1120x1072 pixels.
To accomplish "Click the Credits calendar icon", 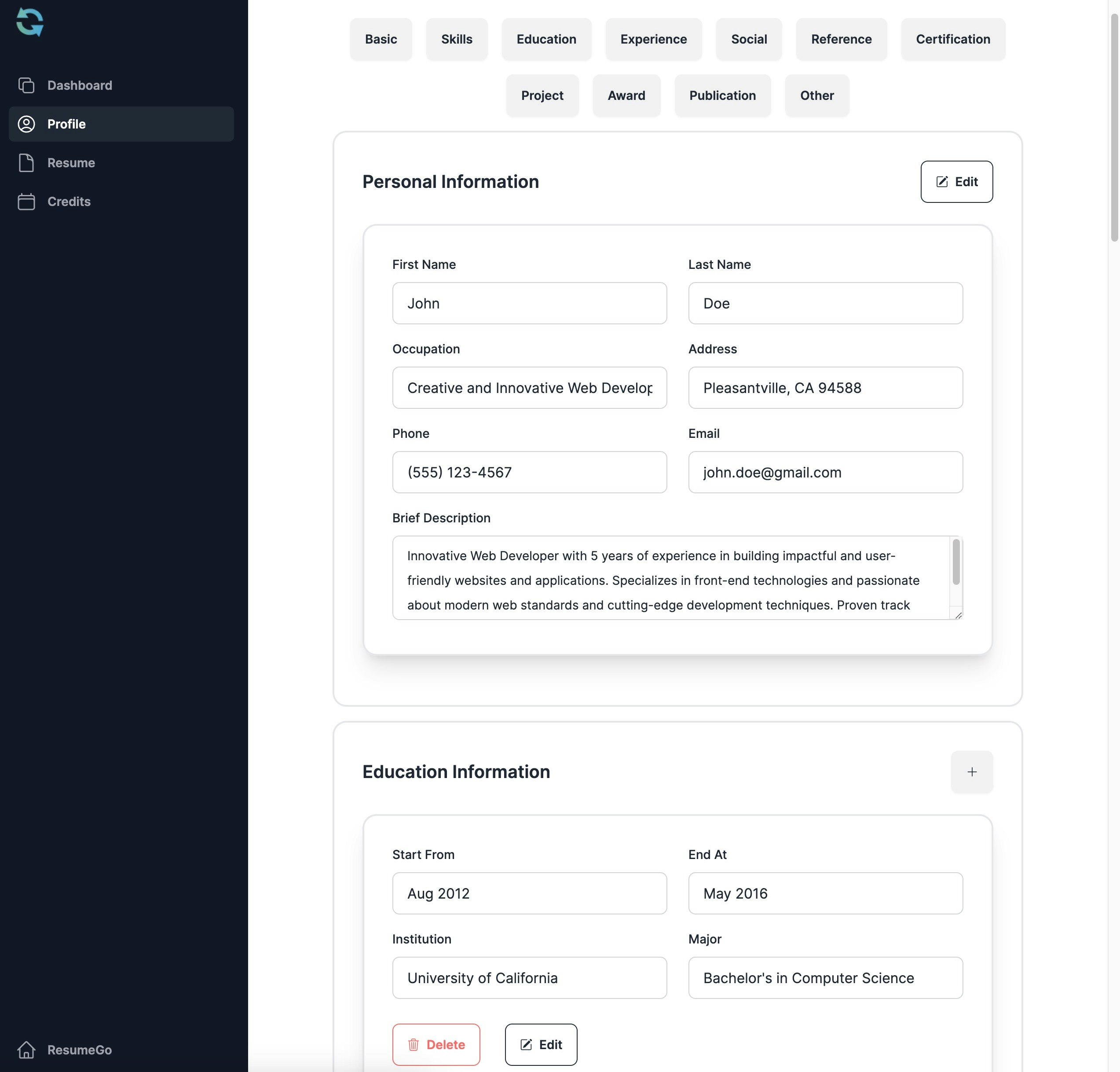I will tap(26, 202).
